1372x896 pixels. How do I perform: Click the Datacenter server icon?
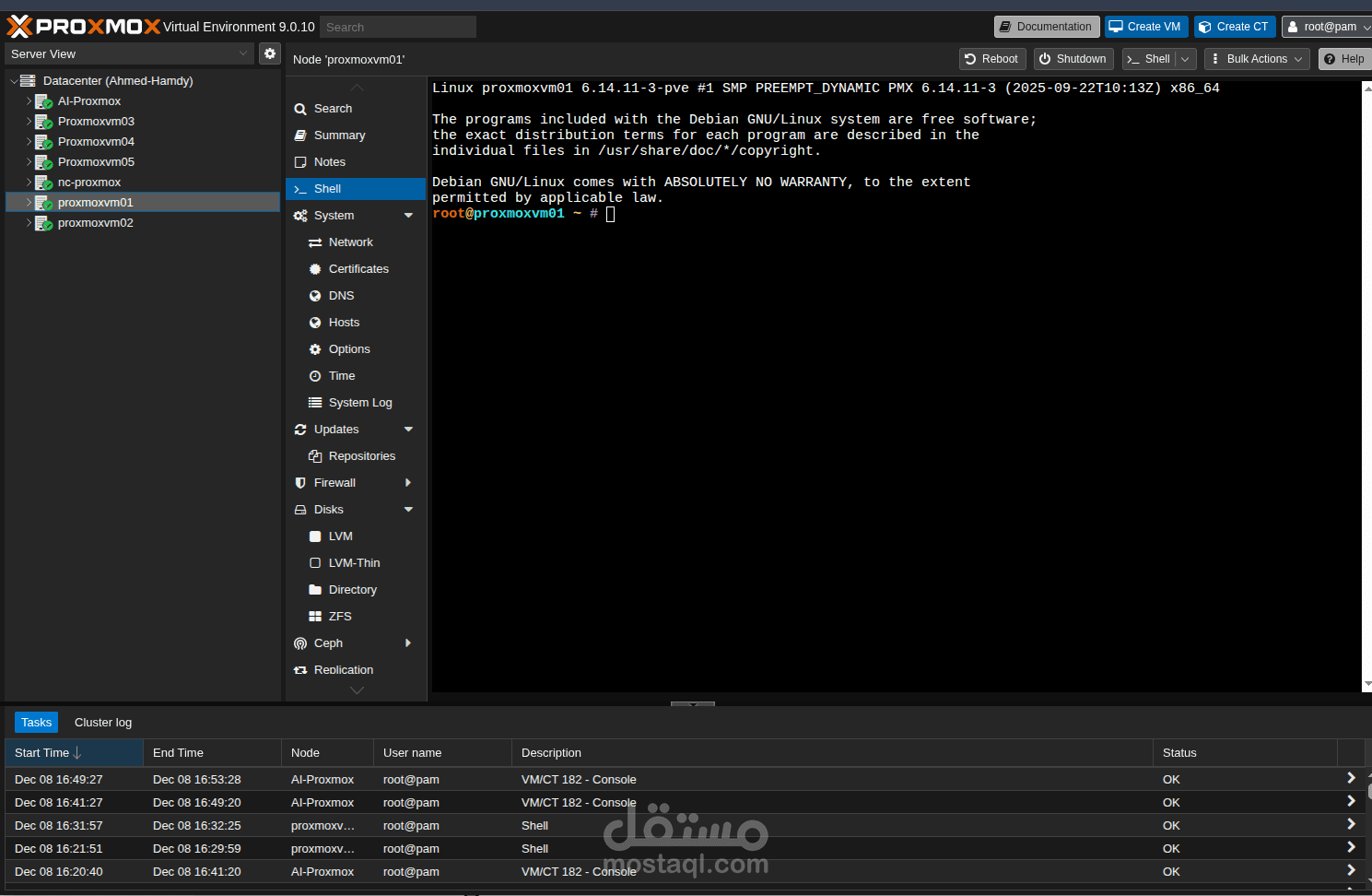tap(29, 81)
